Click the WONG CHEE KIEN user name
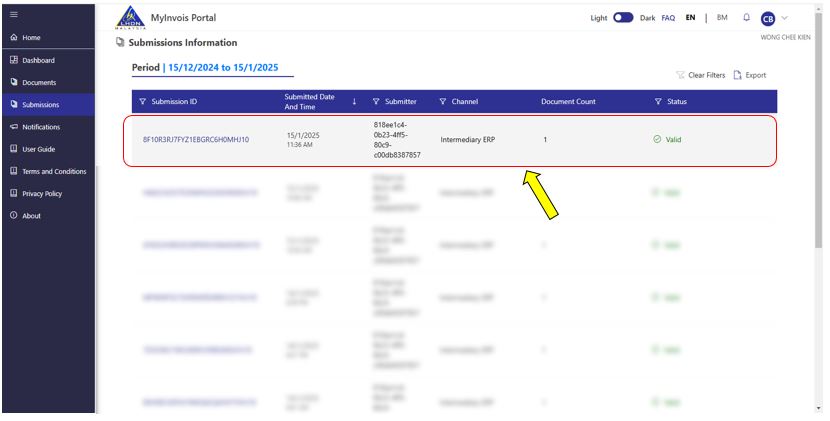Image resolution: width=830 pixels, height=421 pixels. [786, 37]
